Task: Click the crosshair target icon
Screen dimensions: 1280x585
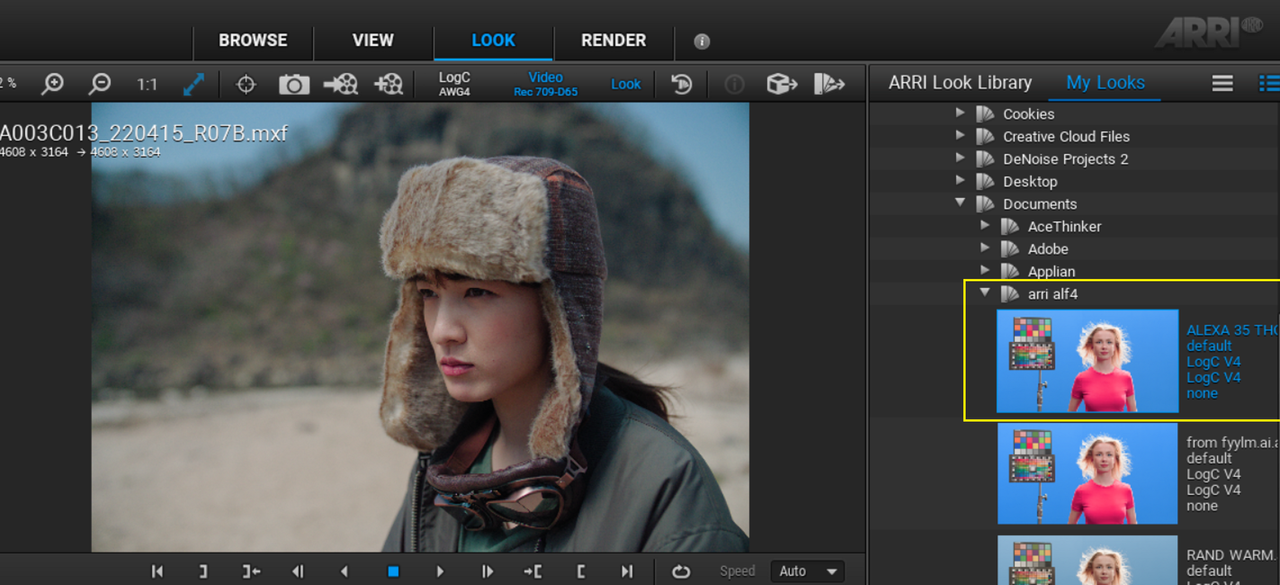Action: [x=246, y=84]
